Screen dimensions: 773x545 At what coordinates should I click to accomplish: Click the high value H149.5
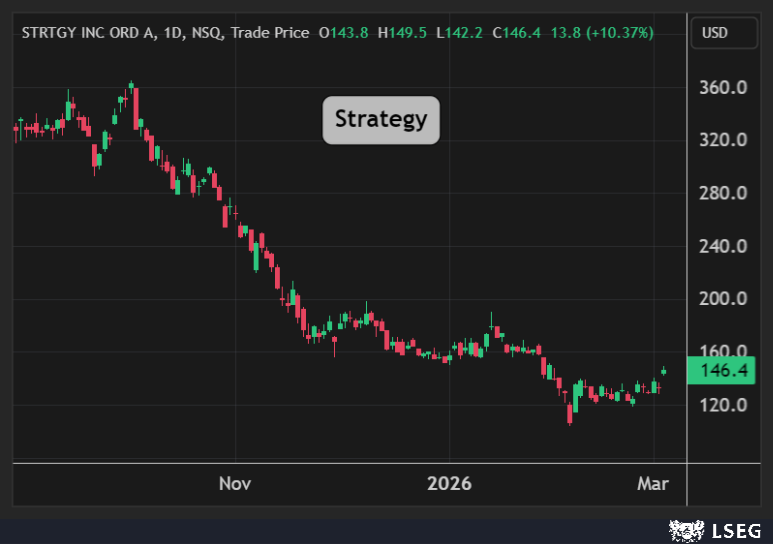[401, 33]
